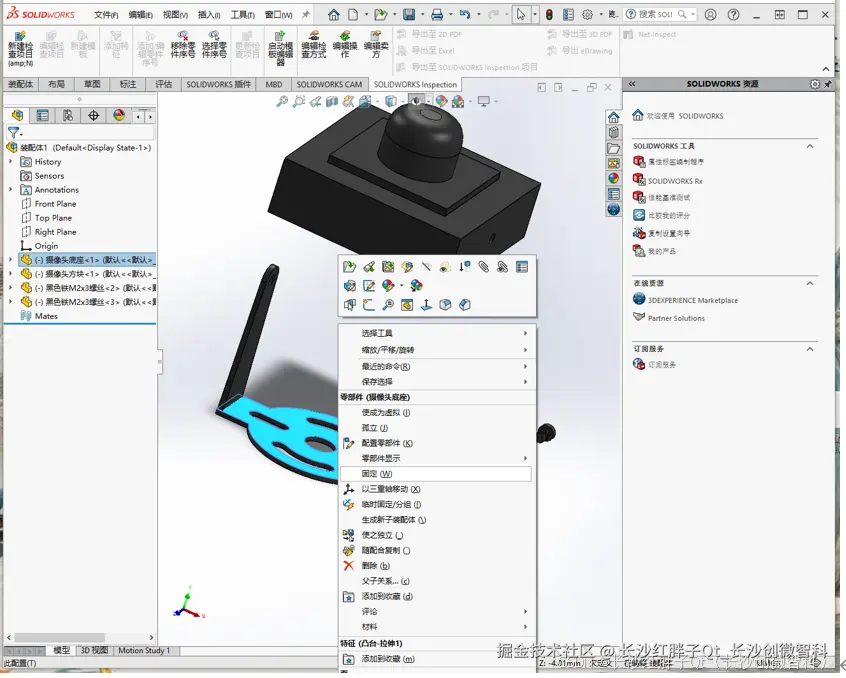846x678 pixels.
Task: Open the Save button dropdown arrow
Action: point(422,15)
